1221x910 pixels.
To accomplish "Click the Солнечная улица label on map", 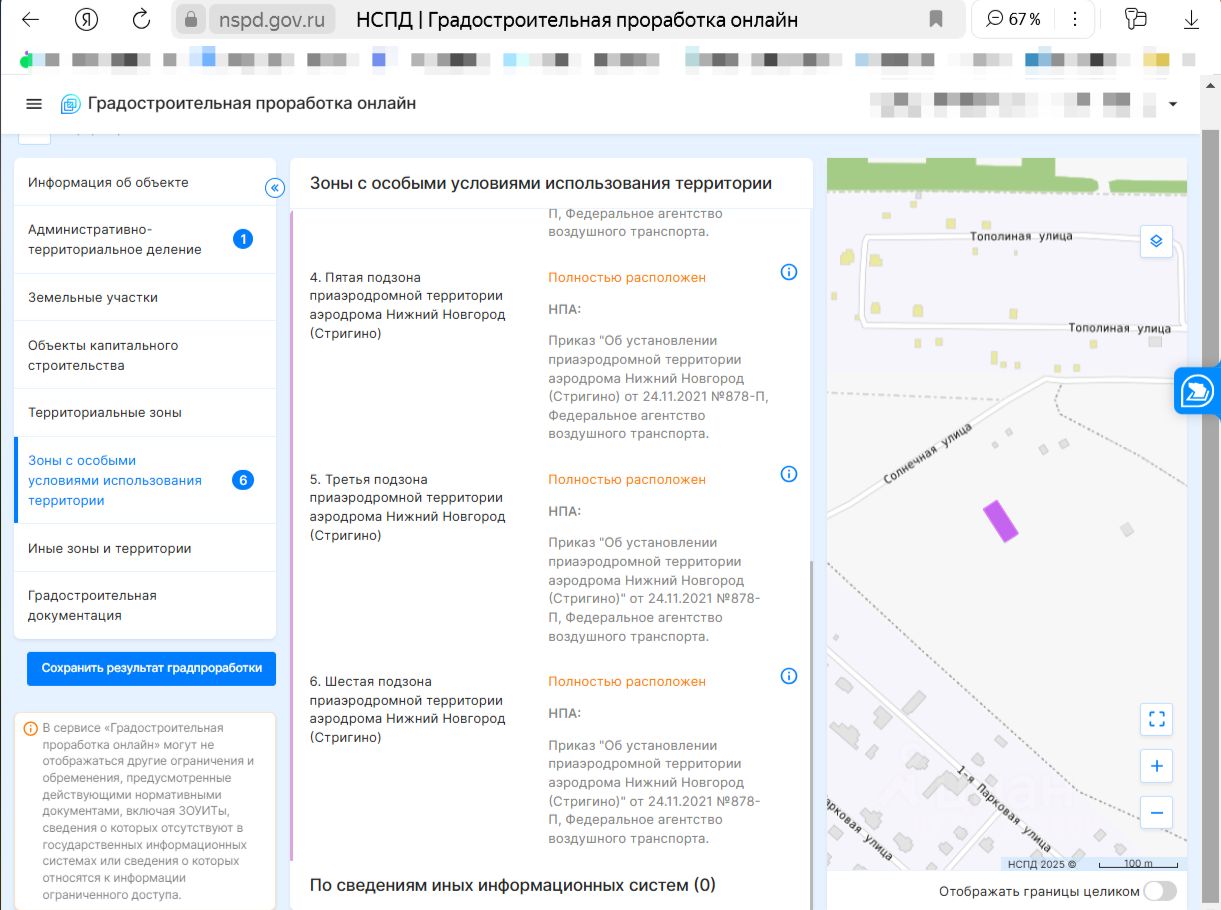I will 926,453.
